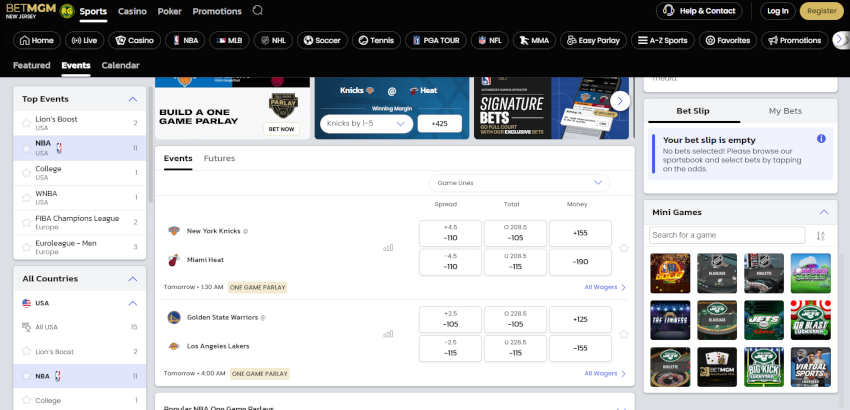Screen dimensions: 850x410
Task: Advance the sports nav with right arrow
Action: 840,40
